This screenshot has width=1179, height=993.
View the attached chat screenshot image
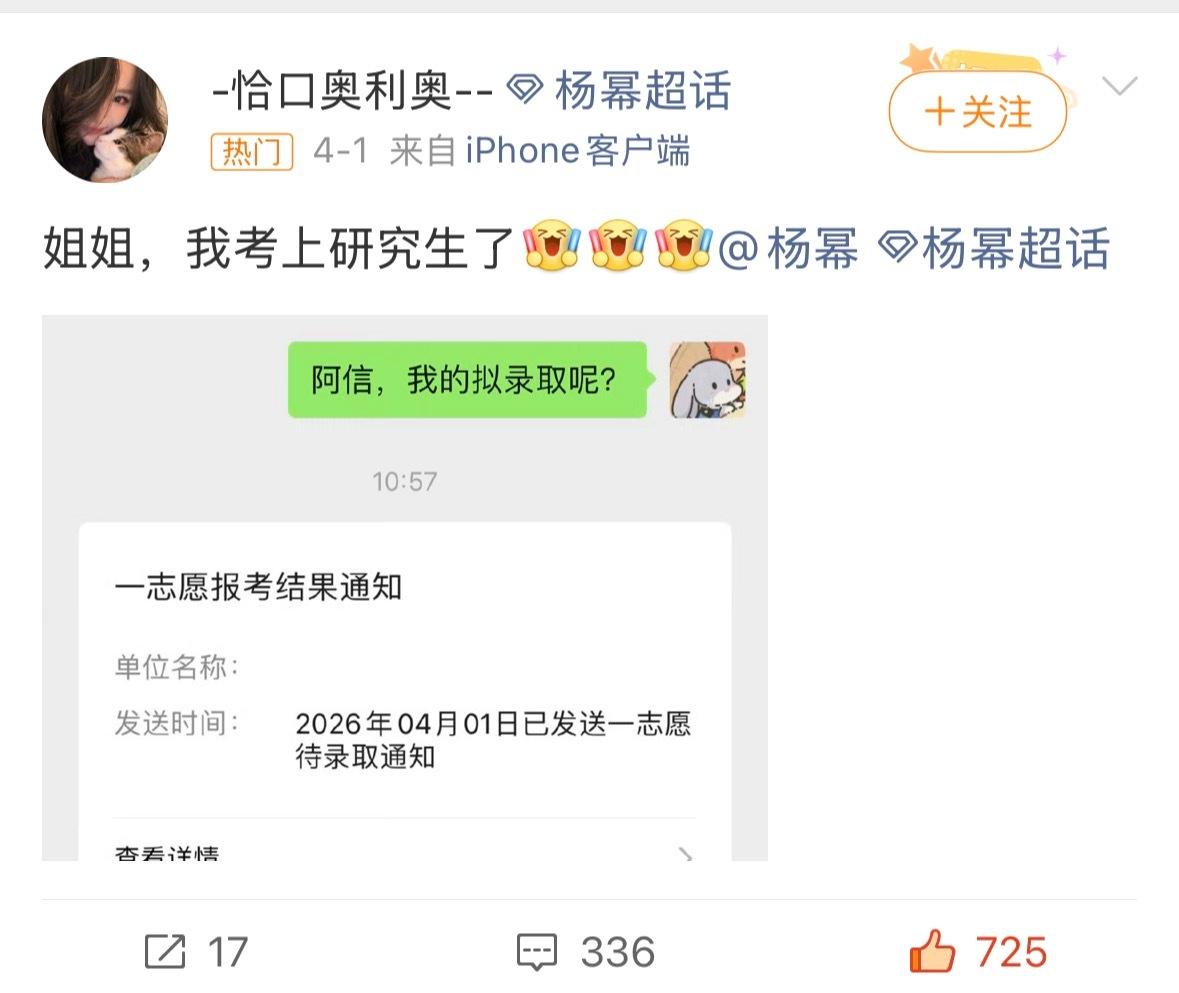coord(405,588)
